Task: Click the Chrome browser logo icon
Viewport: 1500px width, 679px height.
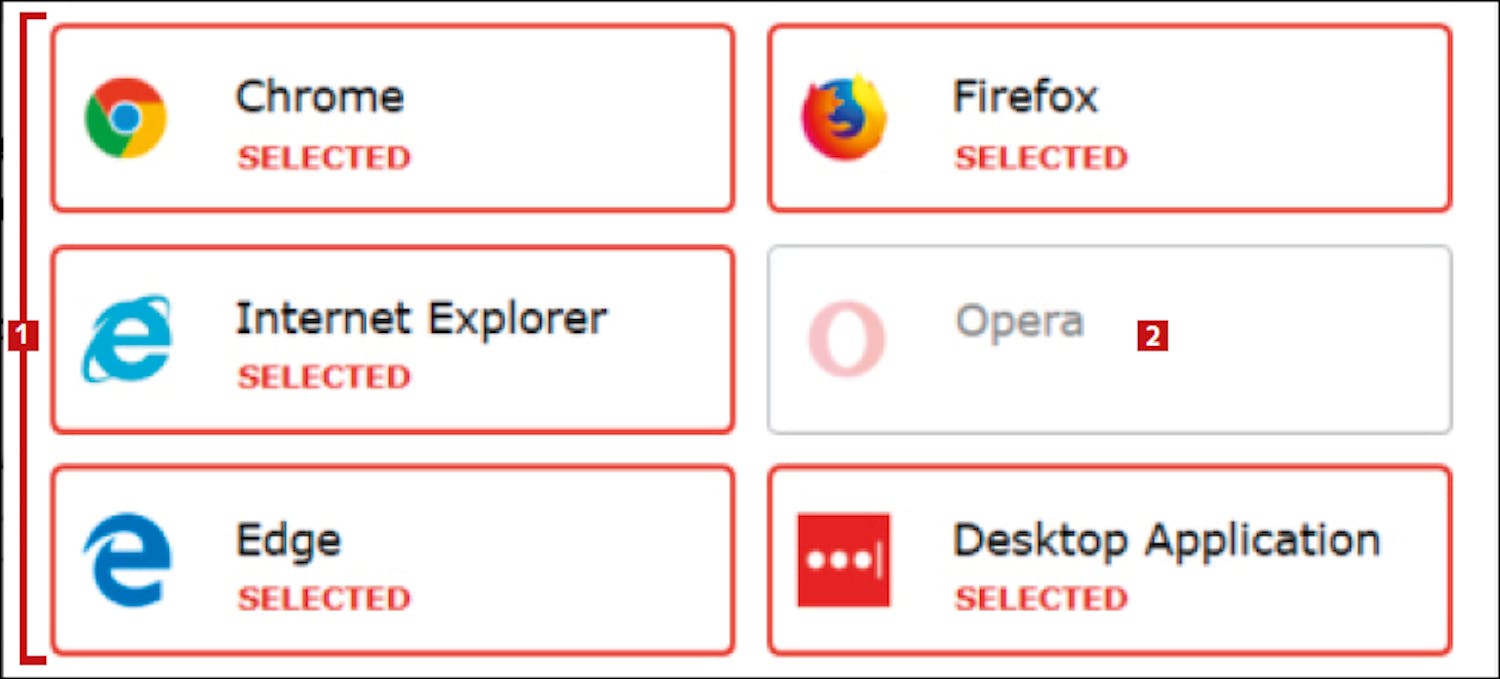Action: 125,118
